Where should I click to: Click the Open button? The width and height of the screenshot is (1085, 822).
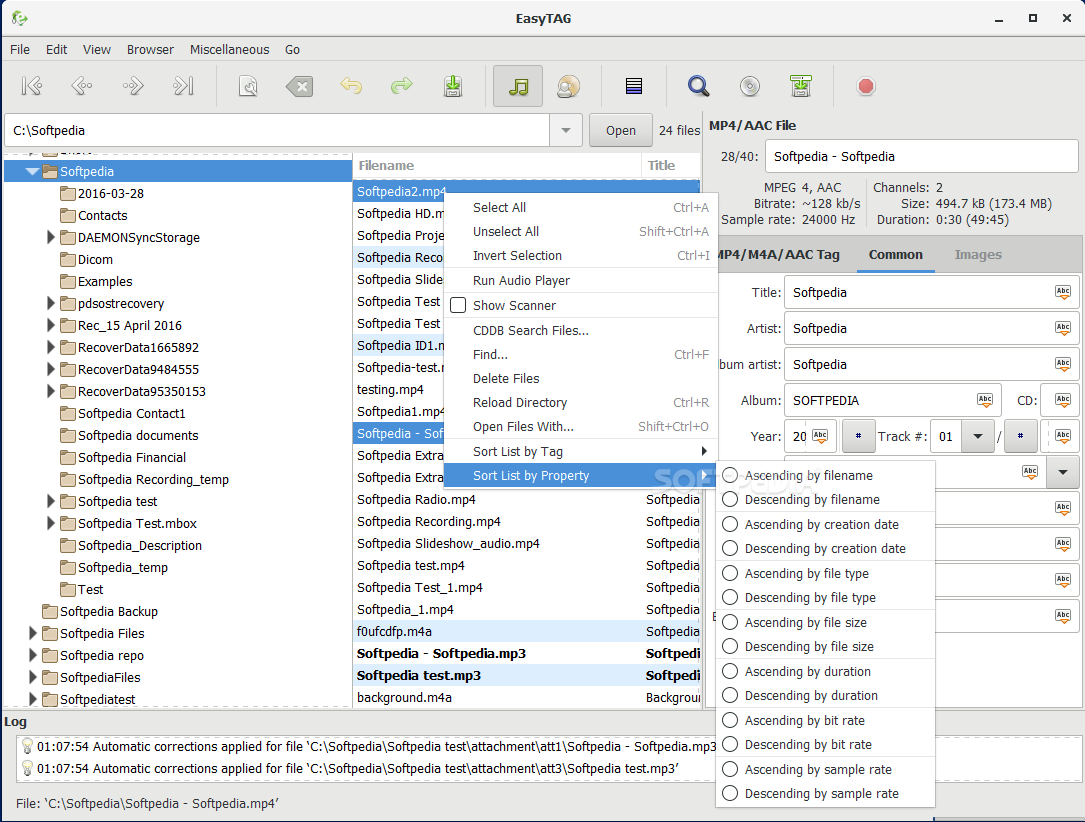point(621,130)
